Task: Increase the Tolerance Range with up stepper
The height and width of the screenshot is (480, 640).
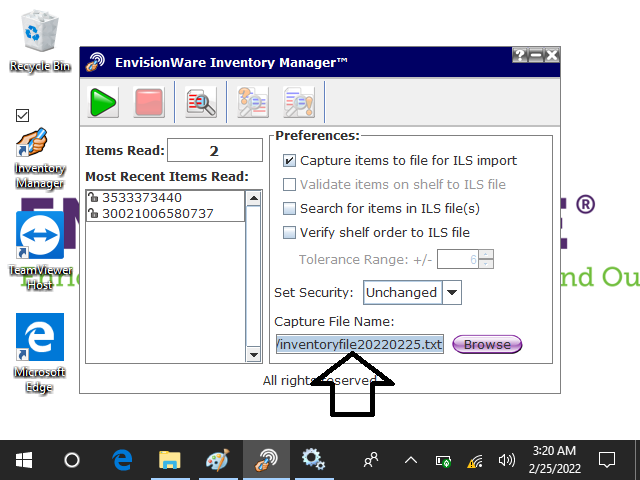Action: pos(486,254)
